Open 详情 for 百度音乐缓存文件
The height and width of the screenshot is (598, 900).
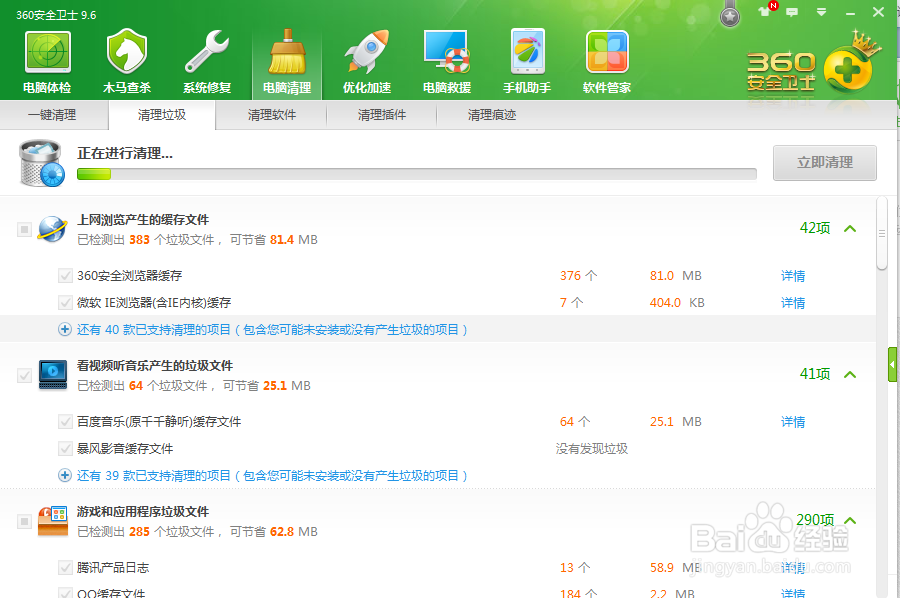pos(793,422)
